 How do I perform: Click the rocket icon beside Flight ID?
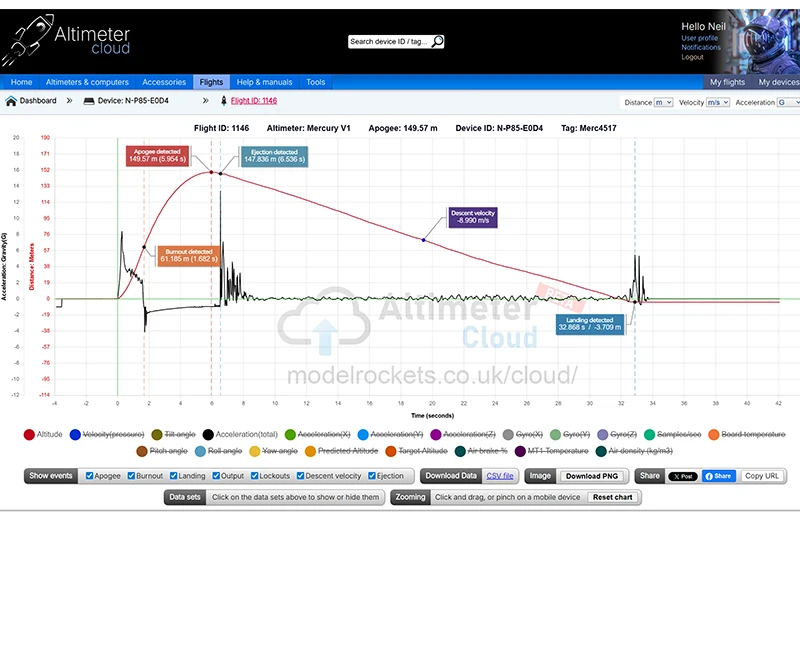click(223, 101)
